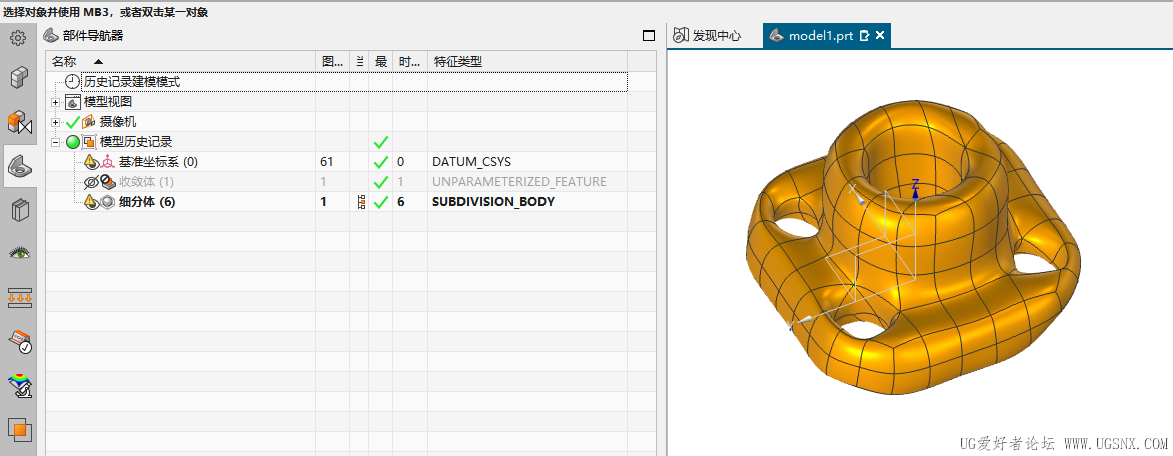
Task: Collapse the 模型历史记录 tree node
Action: click(x=55, y=142)
